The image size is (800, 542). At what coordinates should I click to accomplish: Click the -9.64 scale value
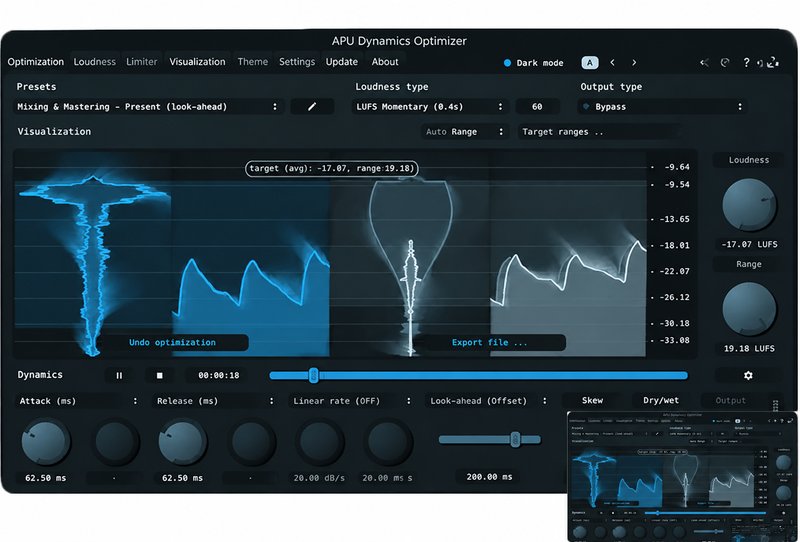[x=677, y=167]
